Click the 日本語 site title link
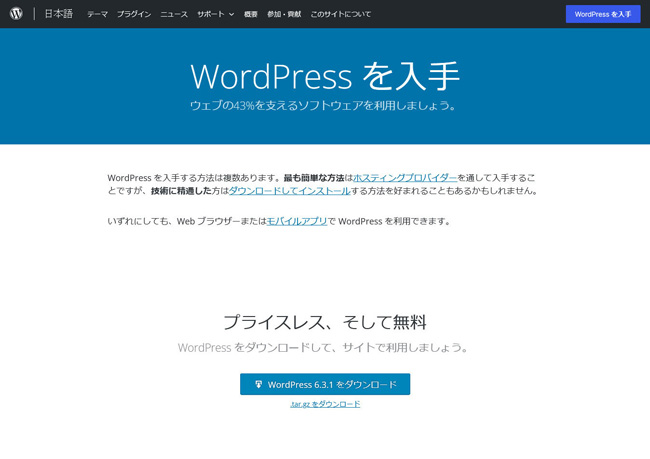The image size is (650, 459). coord(58,14)
